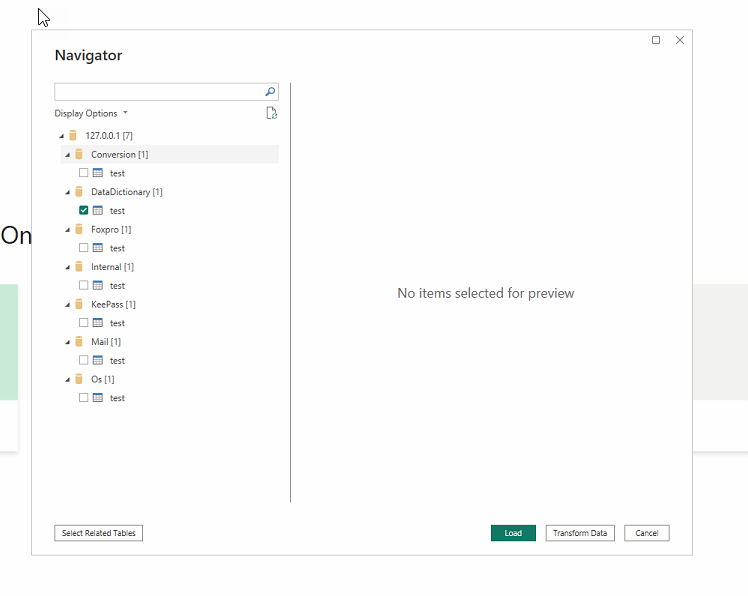Select the DataDictionary [1] label
Screen dimensions: 748x596
coord(127,192)
